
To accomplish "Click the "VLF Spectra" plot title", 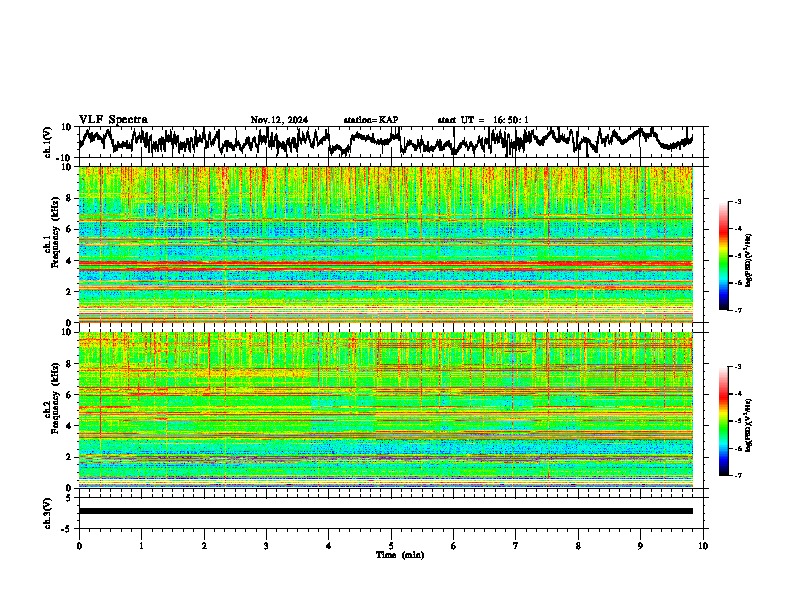I will pyautogui.click(x=113, y=119).
